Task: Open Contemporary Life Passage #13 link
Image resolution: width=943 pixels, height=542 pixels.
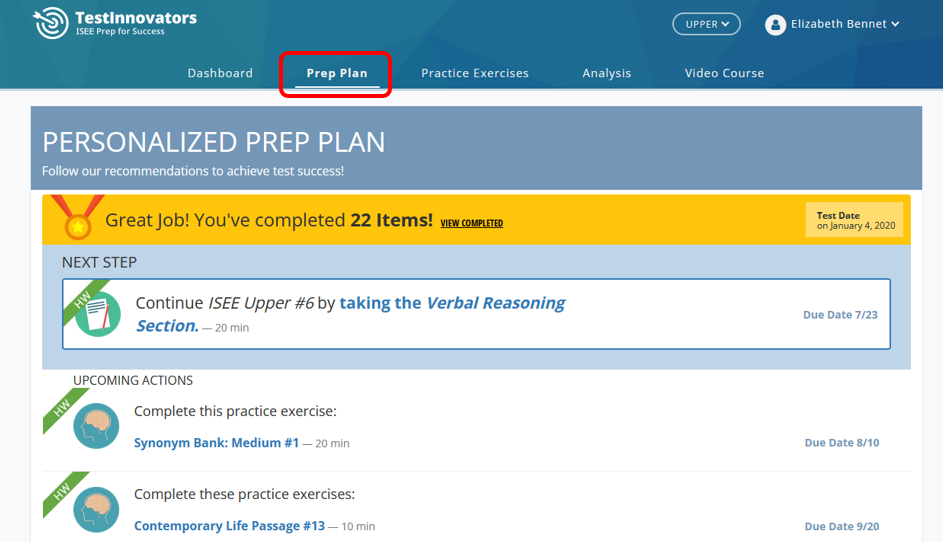Action: click(229, 526)
